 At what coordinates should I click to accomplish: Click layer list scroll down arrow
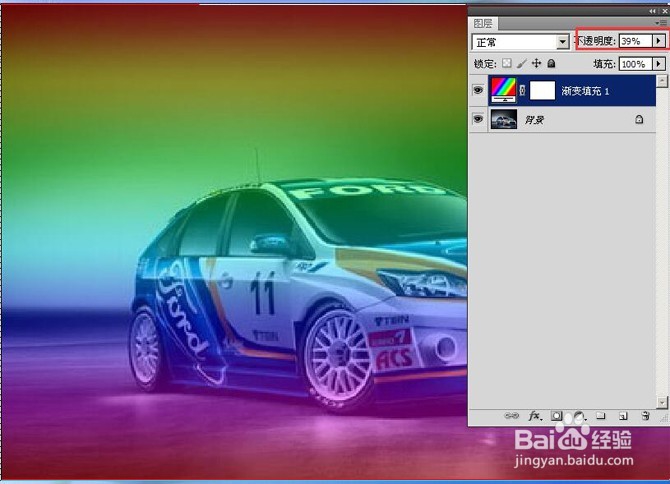(662, 402)
